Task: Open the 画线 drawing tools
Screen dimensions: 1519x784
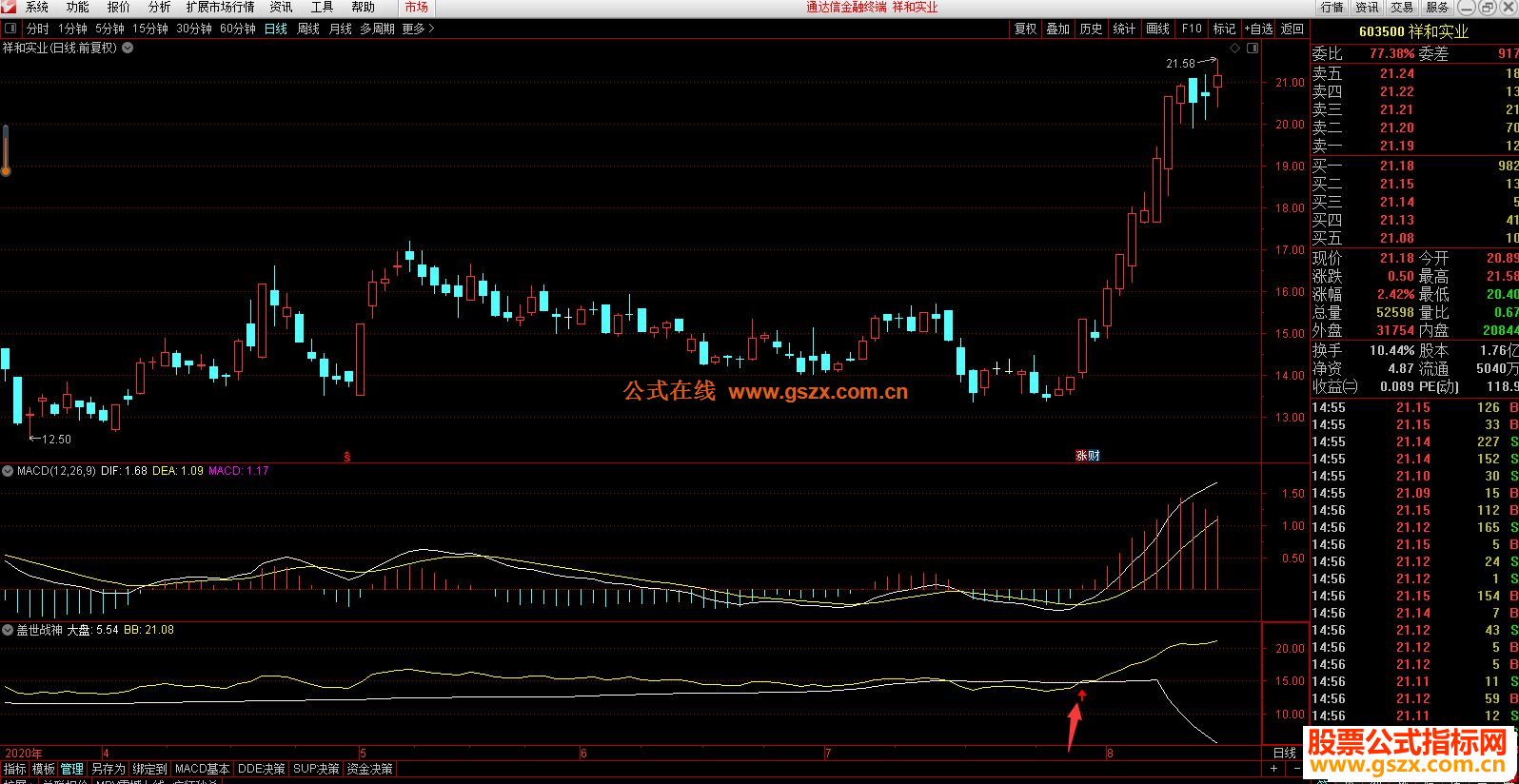Action: 1157,29
